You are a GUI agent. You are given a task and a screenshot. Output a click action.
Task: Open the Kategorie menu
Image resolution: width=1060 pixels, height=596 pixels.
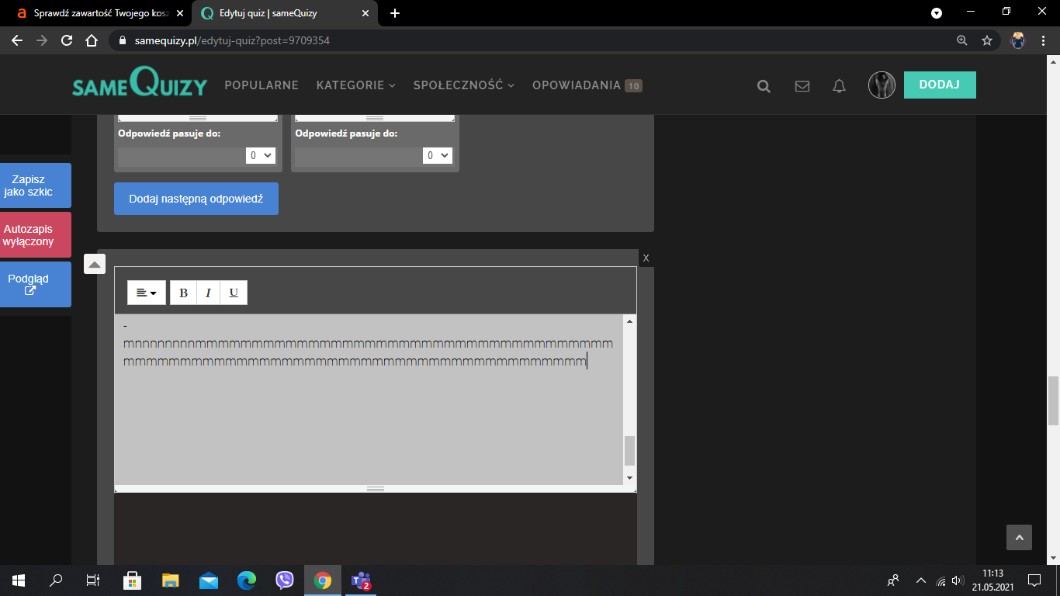(355, 86)
